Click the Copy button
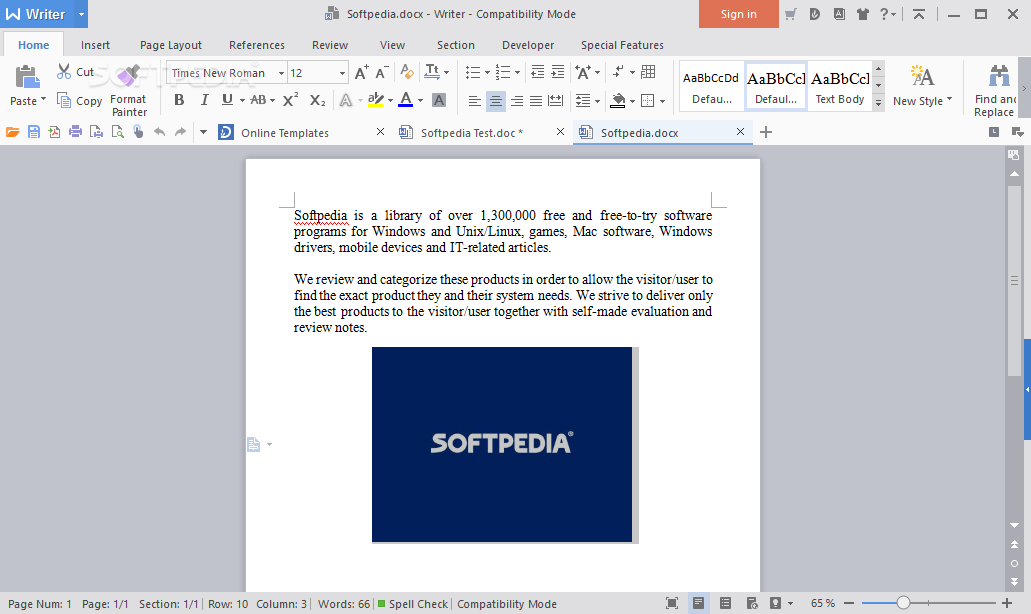The height and width of the screenshot is (614, 1031). (x=80, y=101)
